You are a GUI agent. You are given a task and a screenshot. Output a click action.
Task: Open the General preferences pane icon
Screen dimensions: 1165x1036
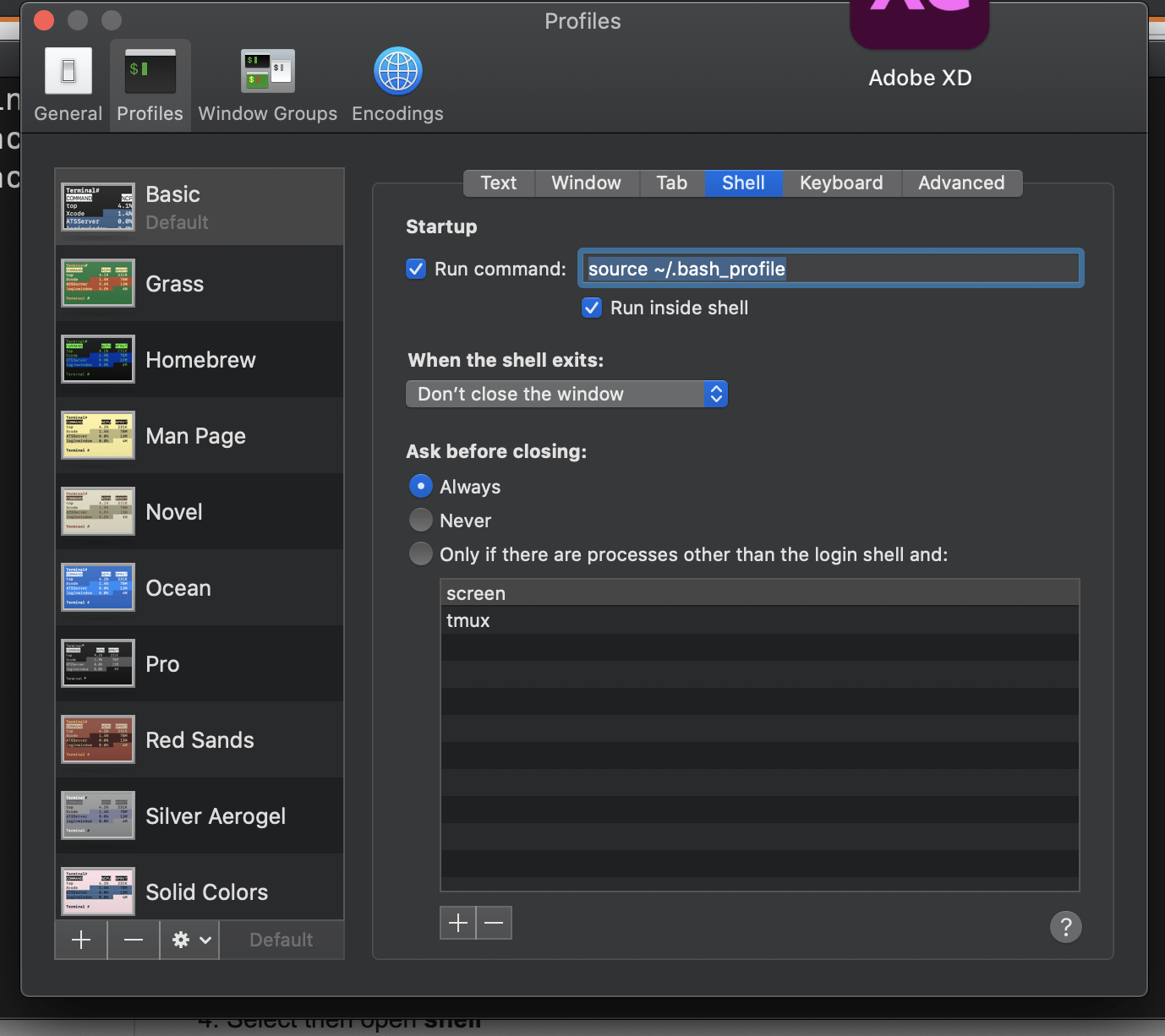[x=68, y=71]
